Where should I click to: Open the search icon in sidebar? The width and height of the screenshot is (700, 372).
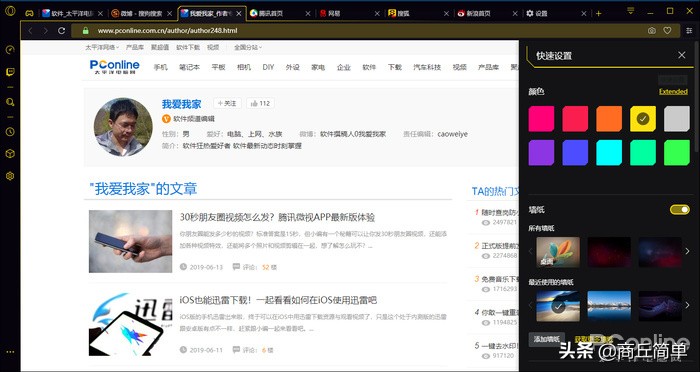click(x=10, y=102)
